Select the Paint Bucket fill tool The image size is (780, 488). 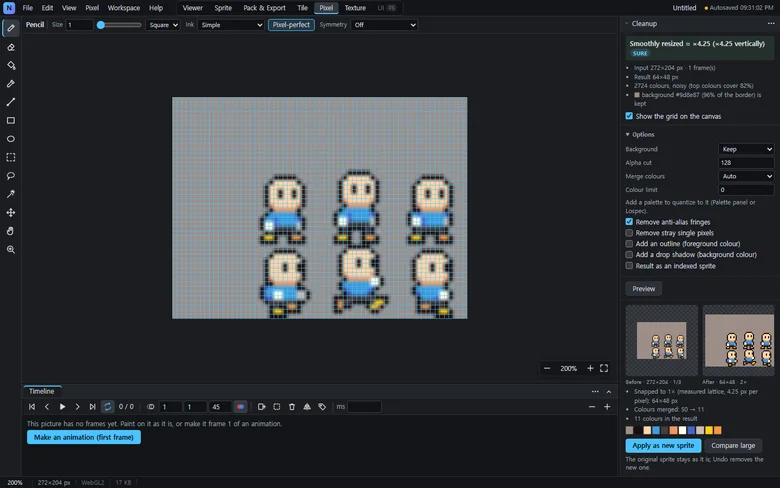click(x=10, y=66)
